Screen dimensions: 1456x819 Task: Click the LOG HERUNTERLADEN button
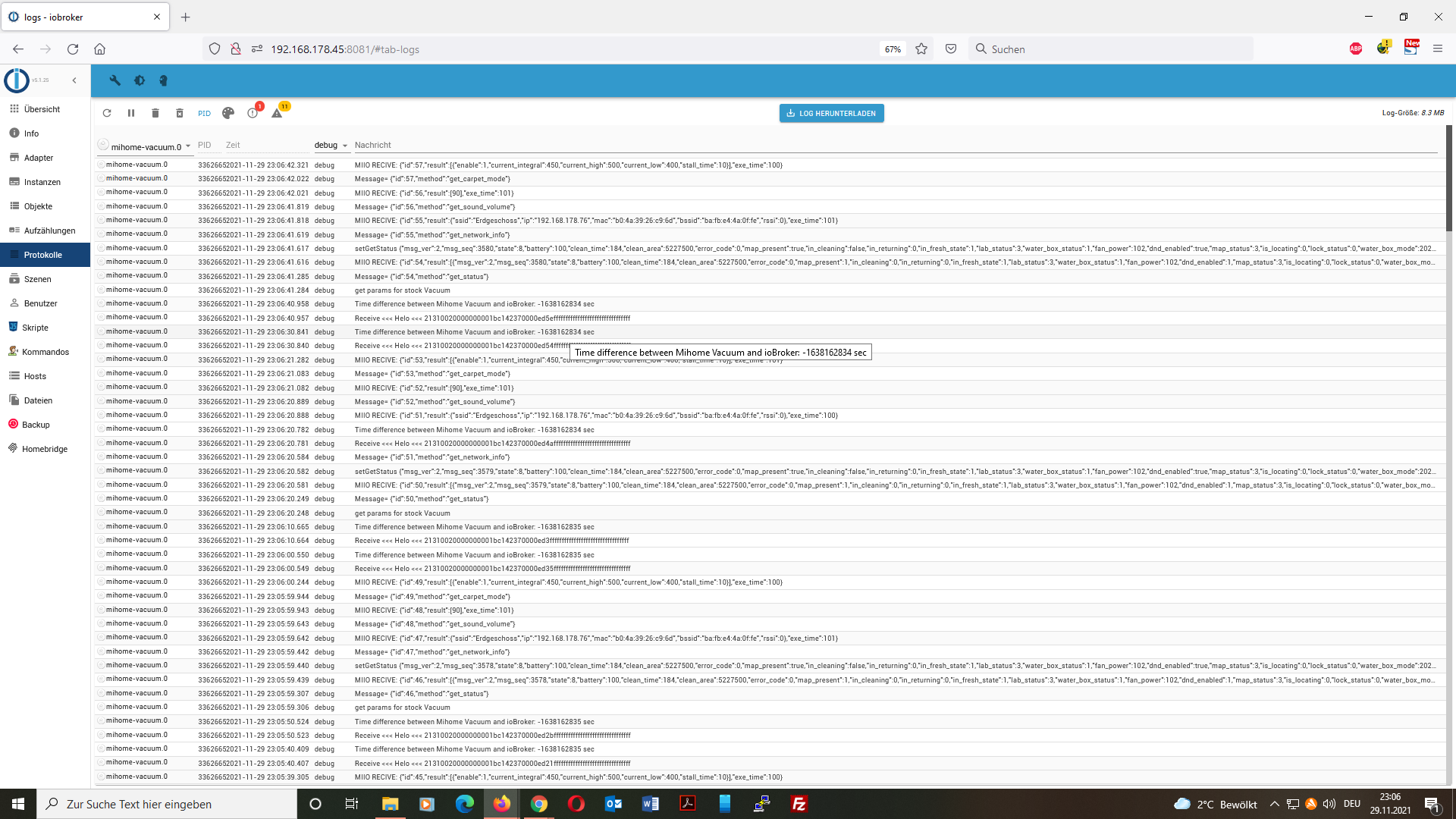click(x=831, y=113)
